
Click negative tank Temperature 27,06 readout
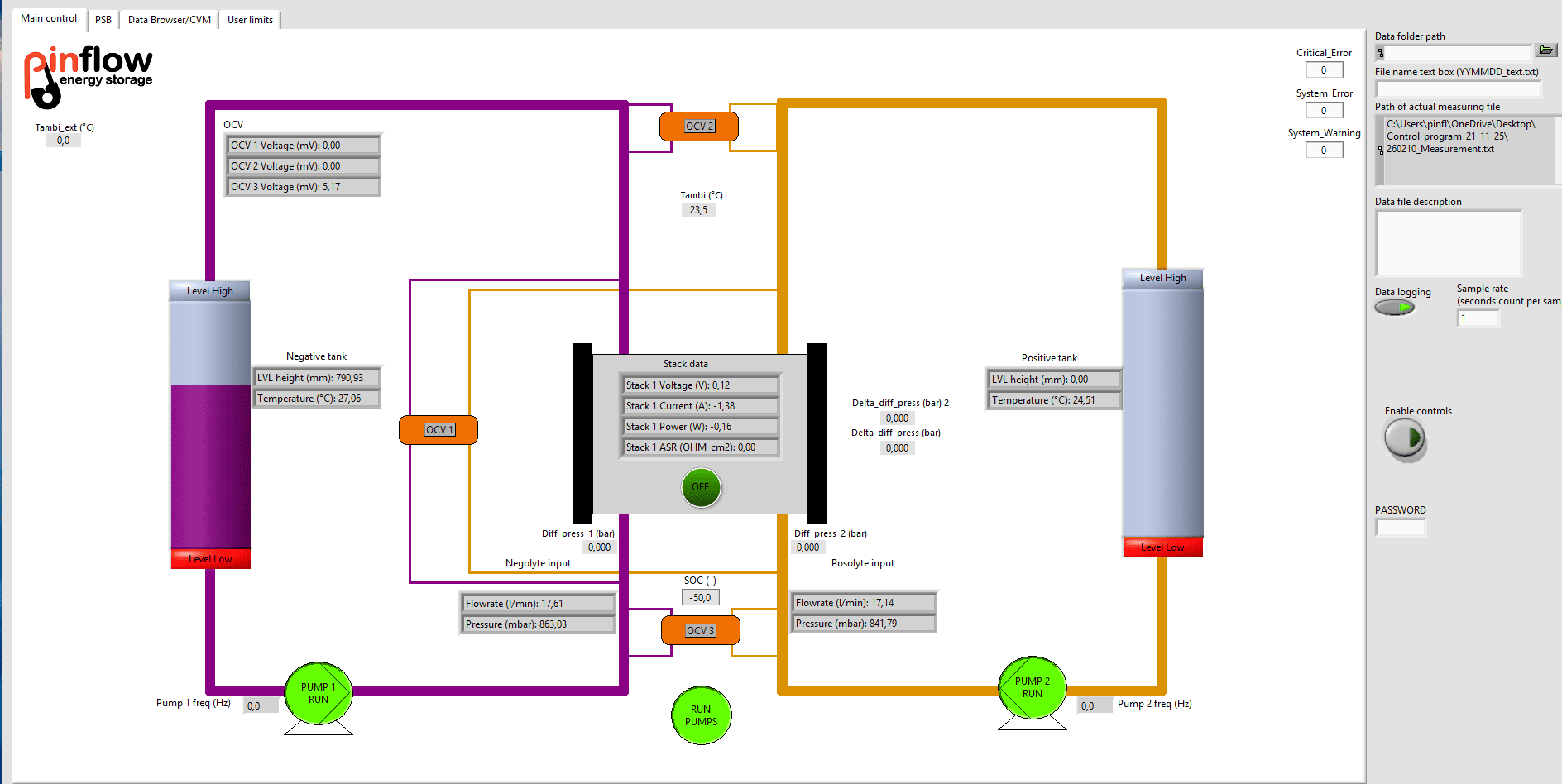tap(318, 399)
